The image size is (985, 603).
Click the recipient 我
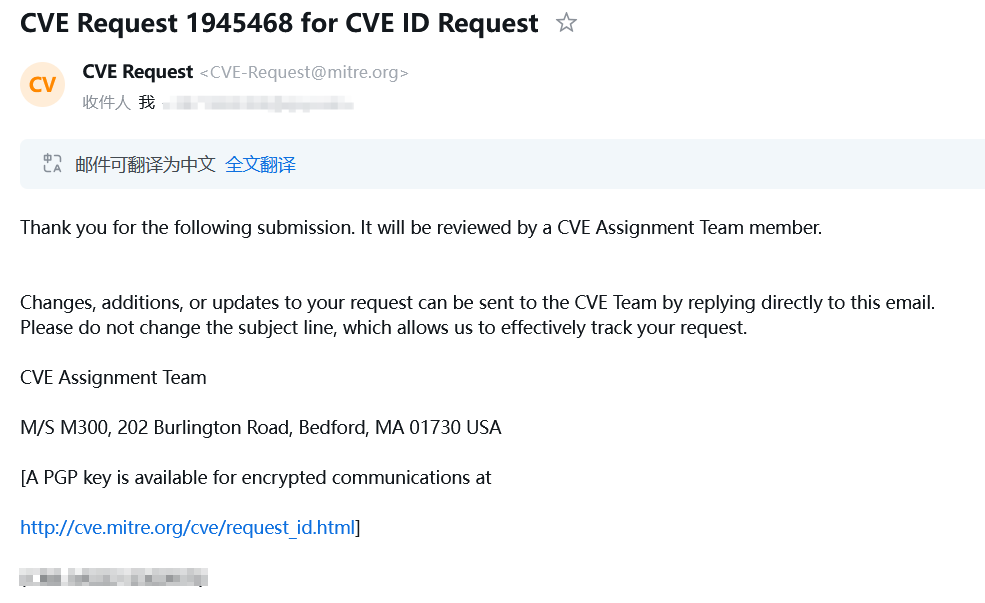click(x=147, y=102)
